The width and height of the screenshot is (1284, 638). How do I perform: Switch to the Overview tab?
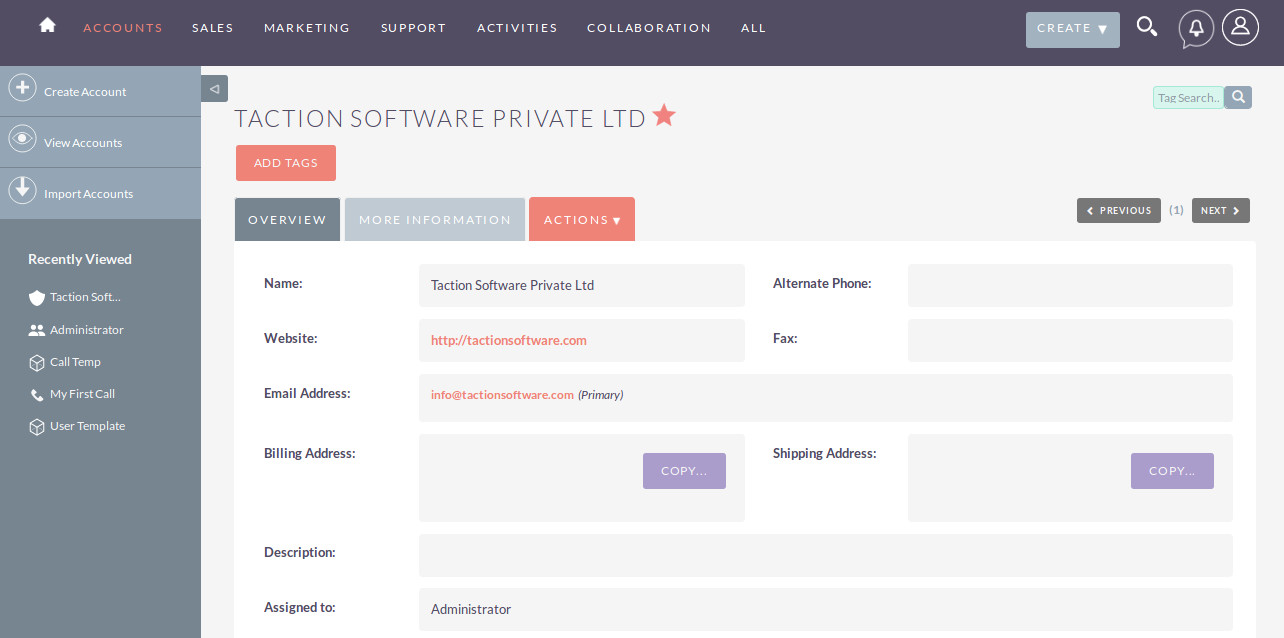pos(287,219)
